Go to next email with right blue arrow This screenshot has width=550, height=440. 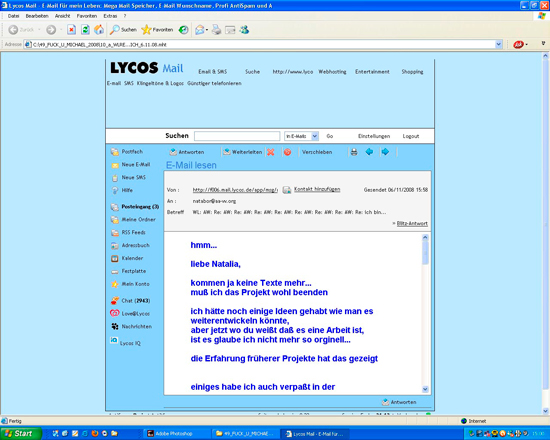coord(385,152)
